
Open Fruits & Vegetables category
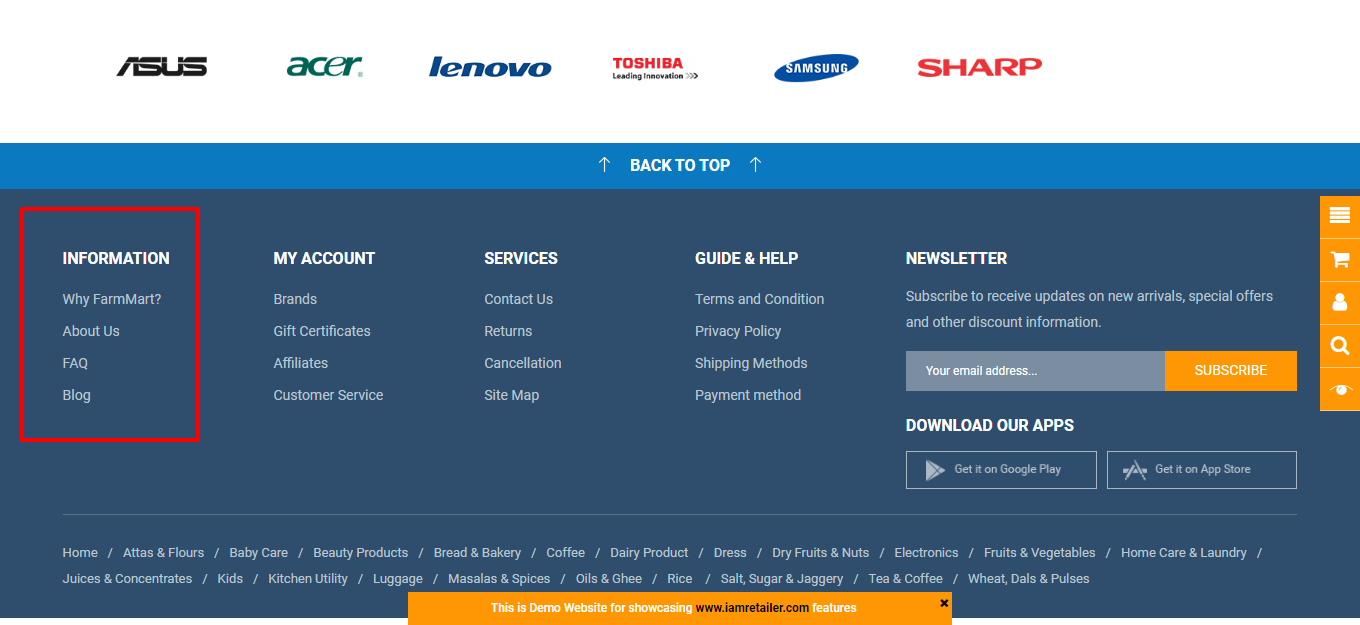1039,553
